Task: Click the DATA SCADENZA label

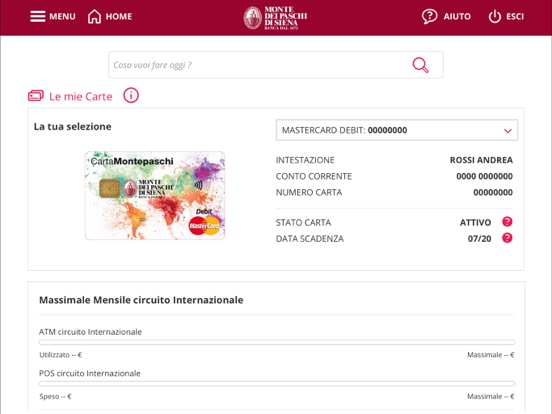Action: [x=310, y=239]
